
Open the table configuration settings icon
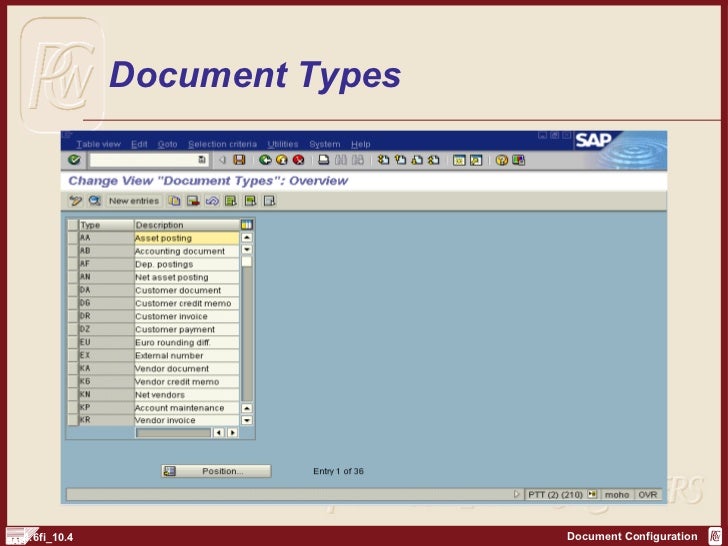click(247, 225)
